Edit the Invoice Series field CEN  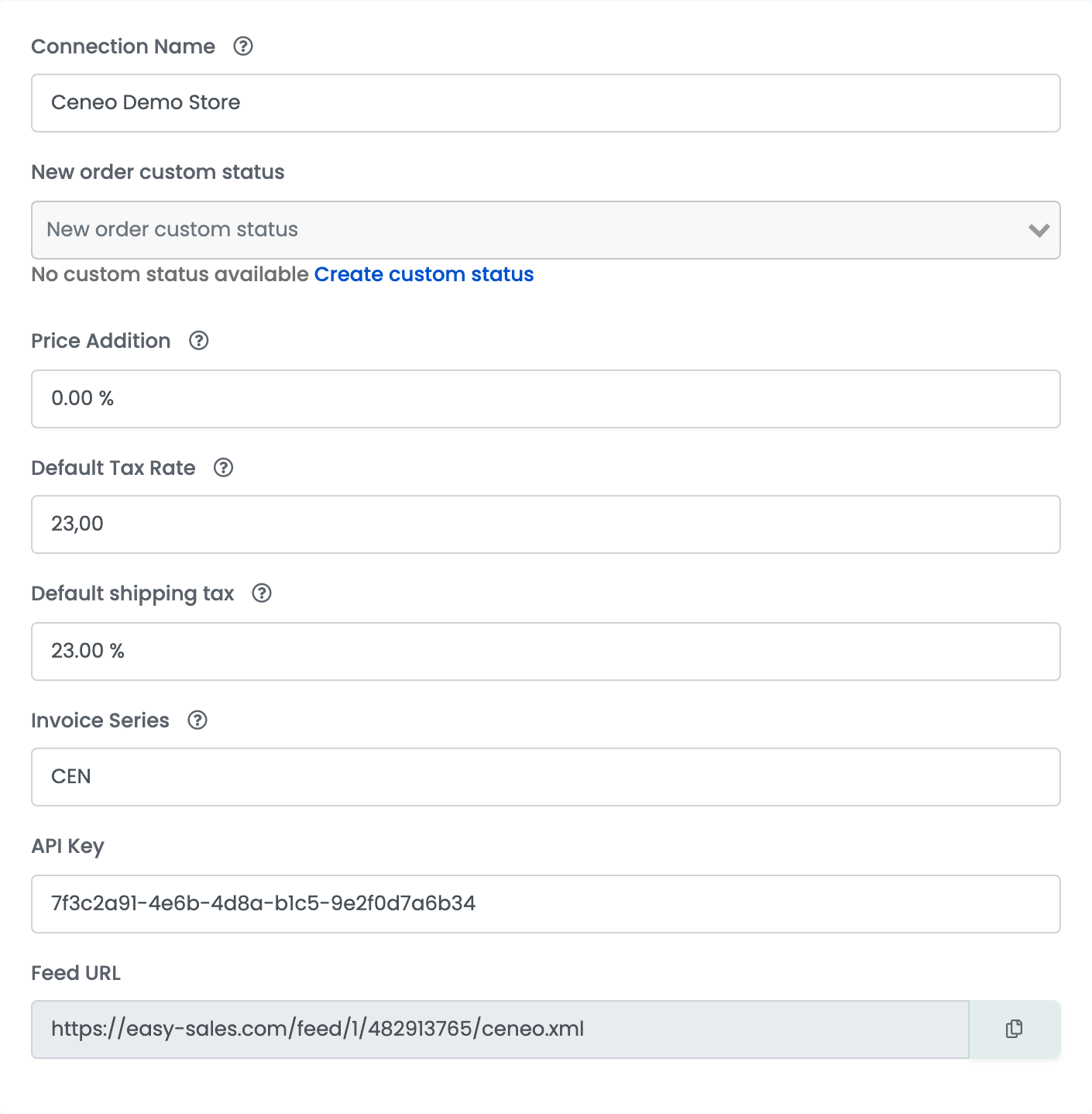(545, 777)
